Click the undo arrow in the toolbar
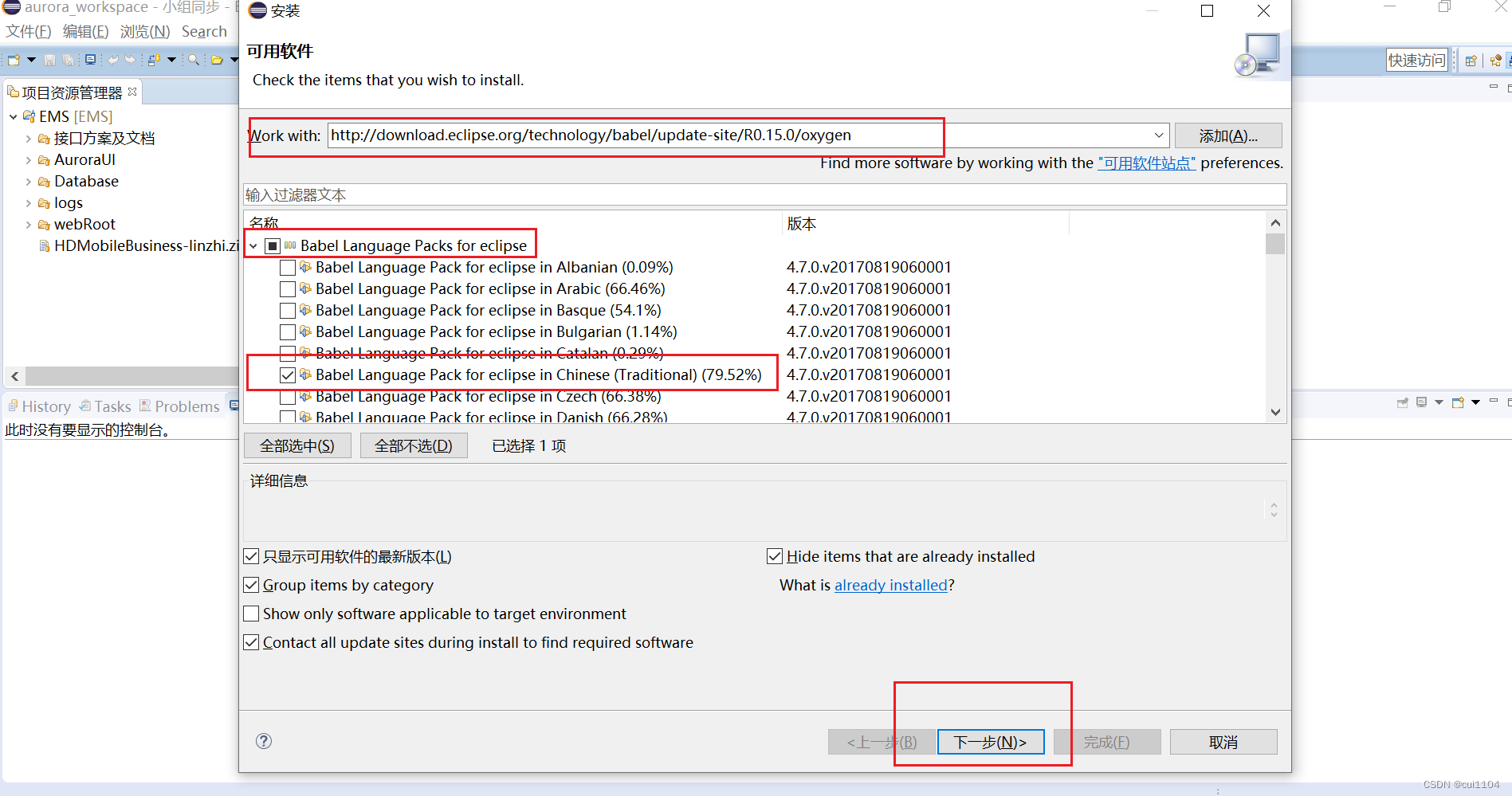1512x796 pixels. tap(113, 60)
